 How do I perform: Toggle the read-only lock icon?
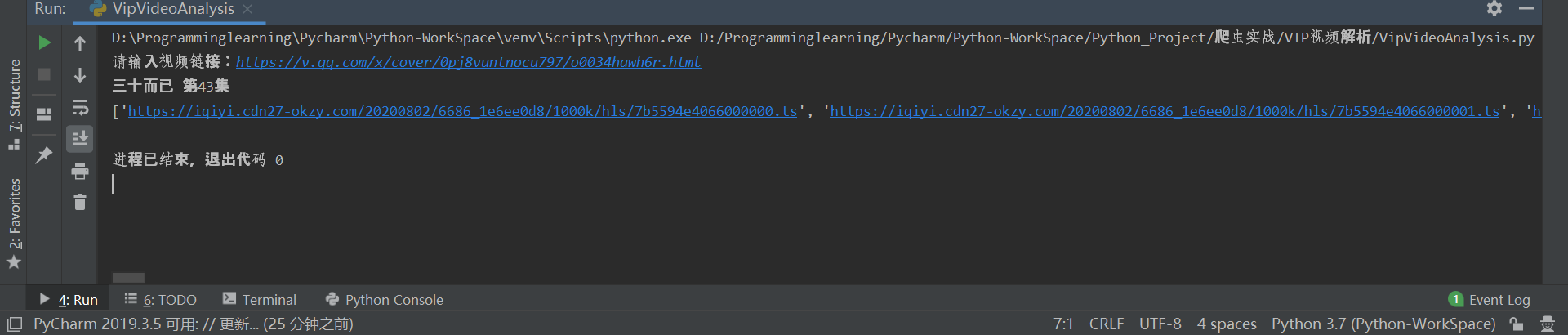pos(1517,324)
